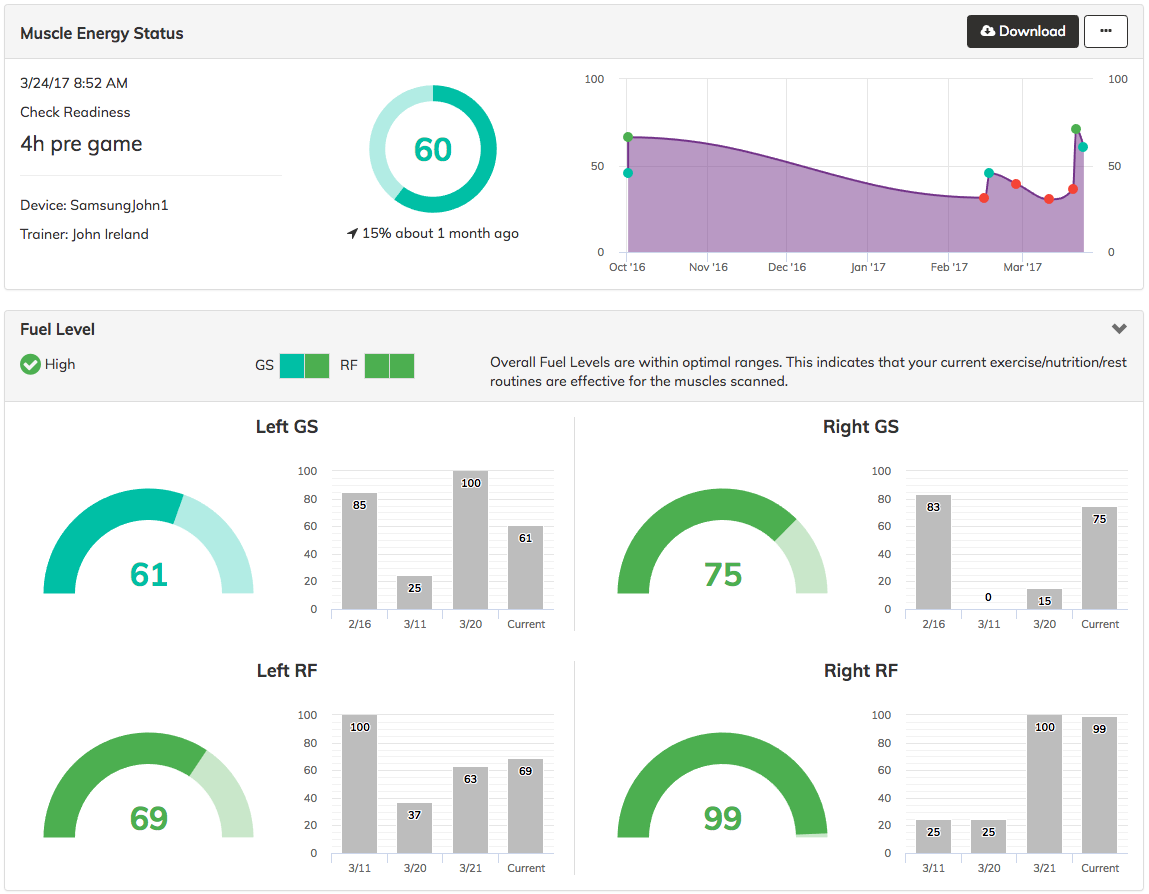The image size is (1149, 894).
Task: Select the Left GS 3/20 bar labeled 100
Action: tap(470, 540)
